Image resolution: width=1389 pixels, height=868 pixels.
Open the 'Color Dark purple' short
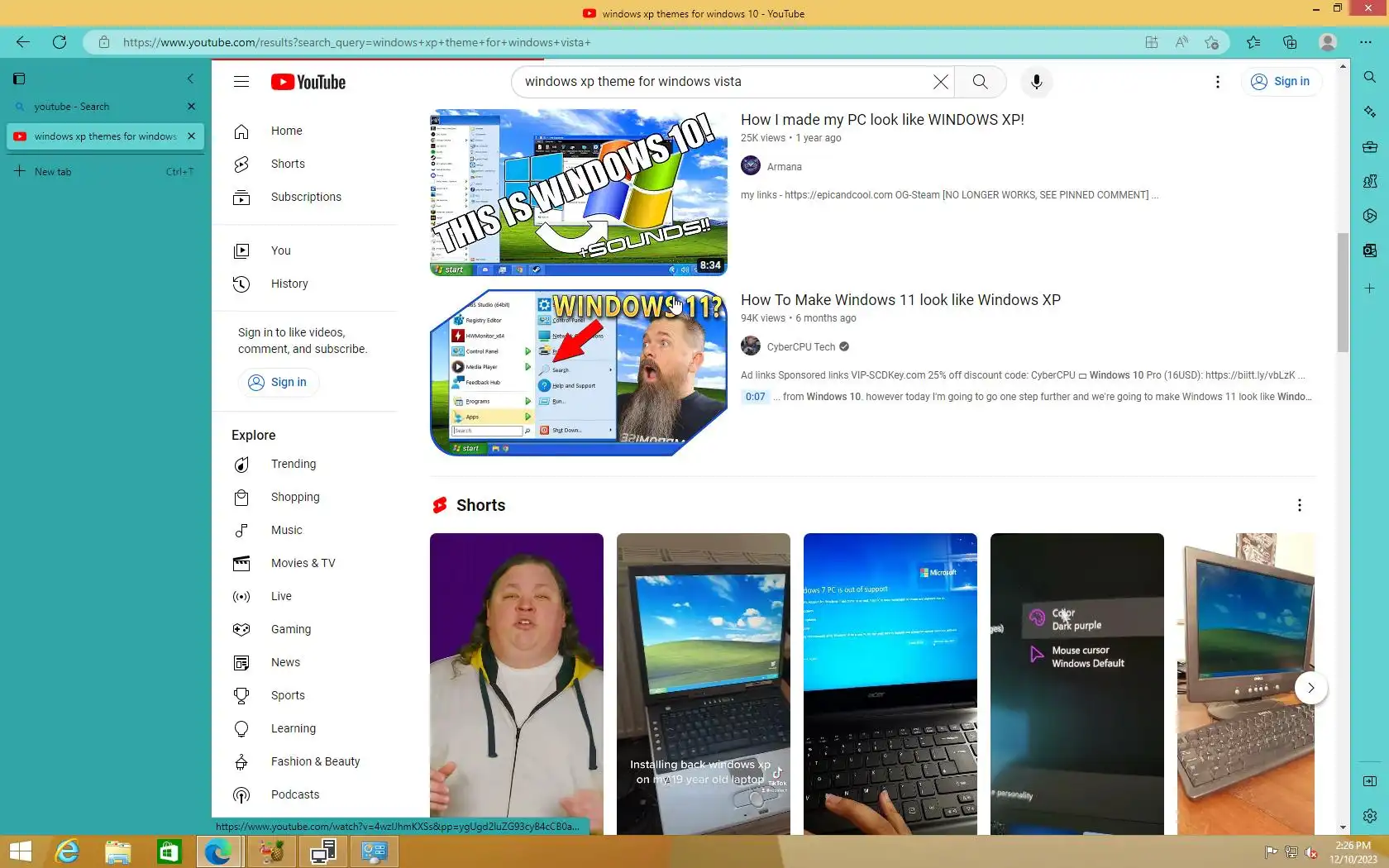[1077, 684]
